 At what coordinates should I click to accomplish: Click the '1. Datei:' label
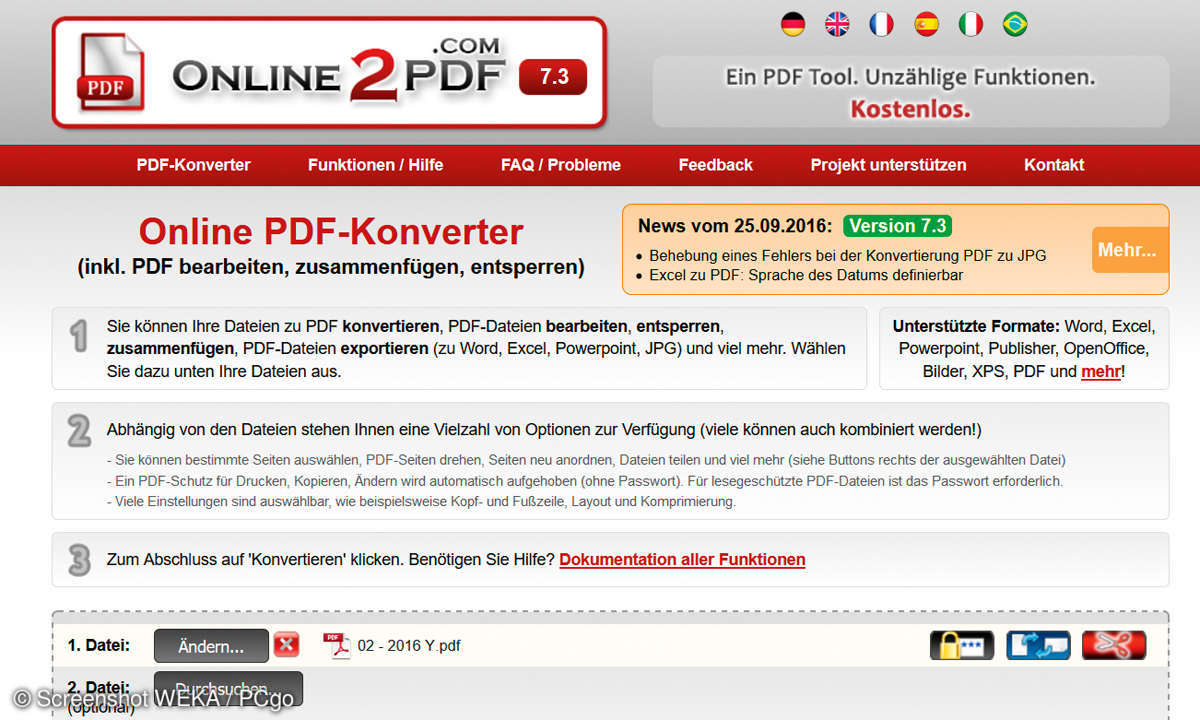99,645
